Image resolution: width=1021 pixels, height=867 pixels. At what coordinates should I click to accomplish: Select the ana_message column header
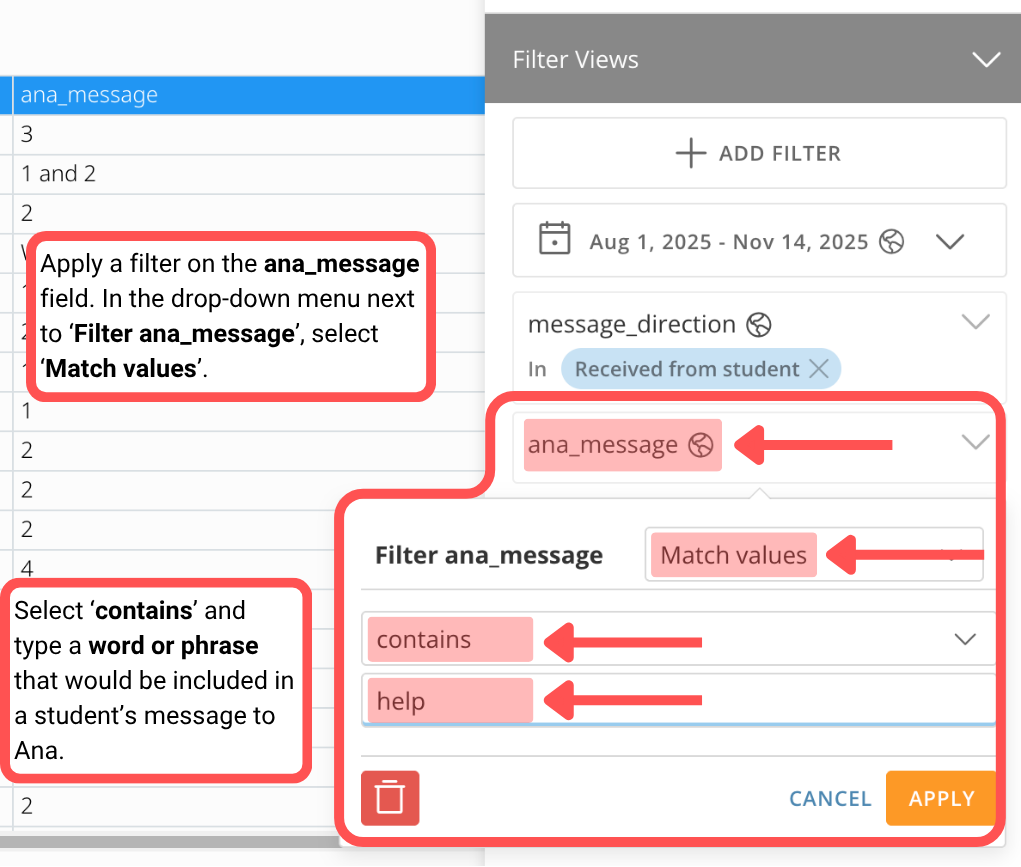[249, 95]
